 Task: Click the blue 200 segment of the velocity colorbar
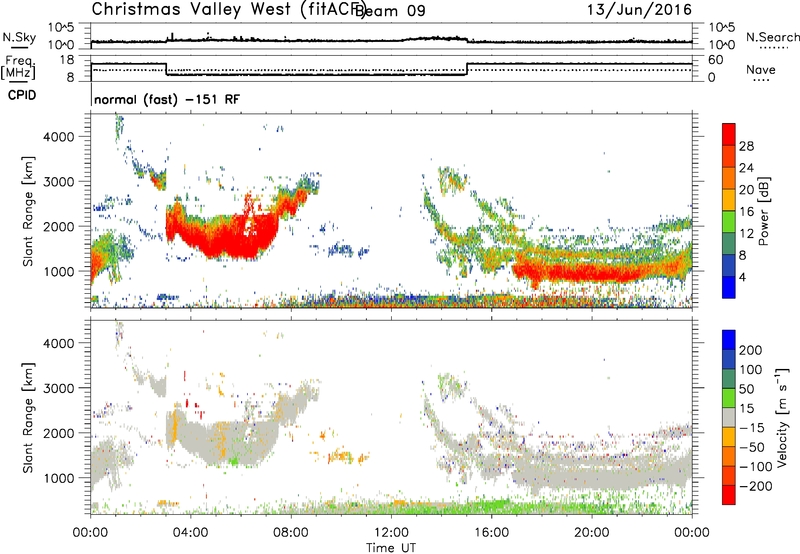(x=729, y=340)
